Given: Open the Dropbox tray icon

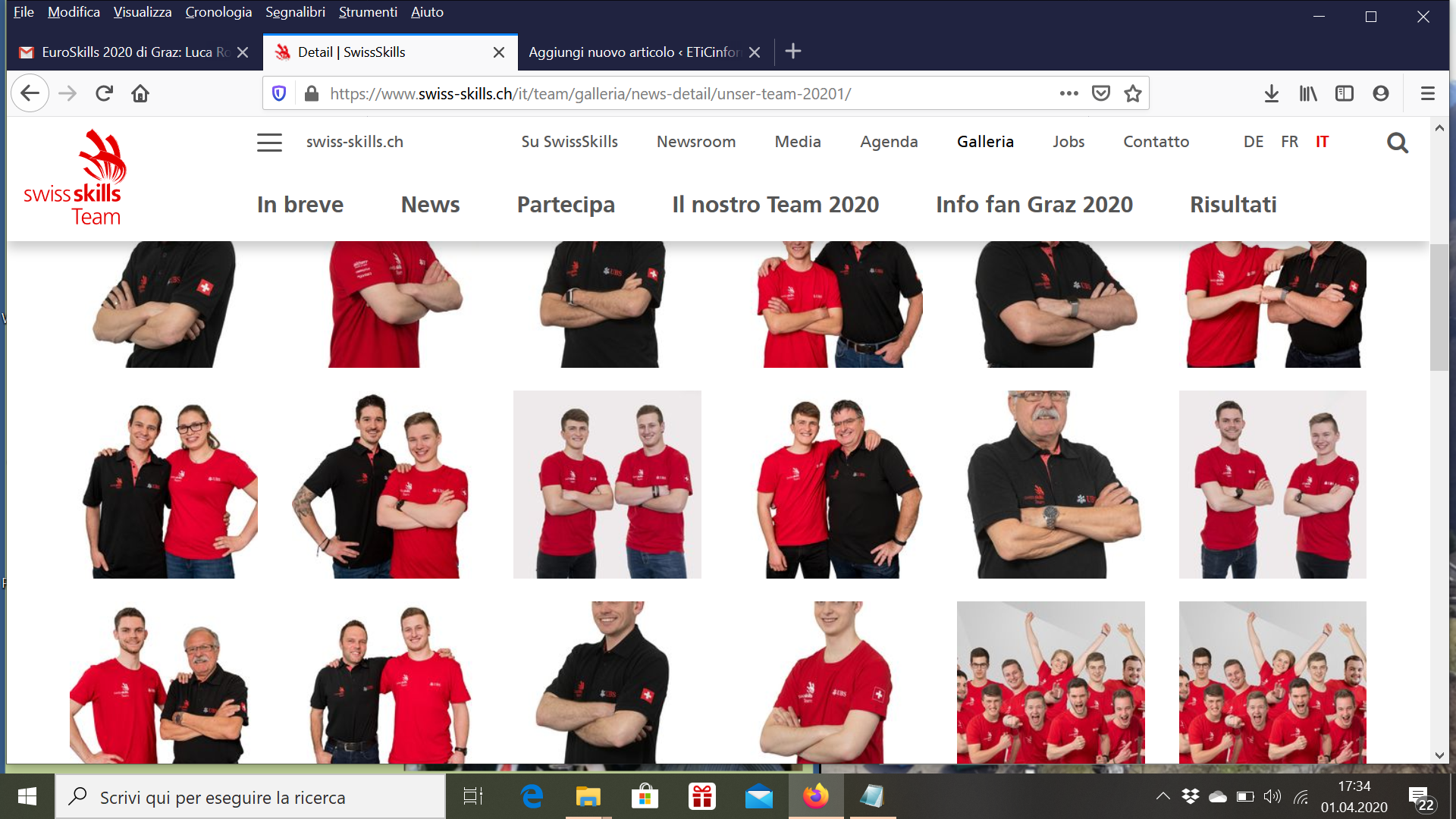Looking at the screenshot, I should pyautogui.click(x=1191, y=796).
